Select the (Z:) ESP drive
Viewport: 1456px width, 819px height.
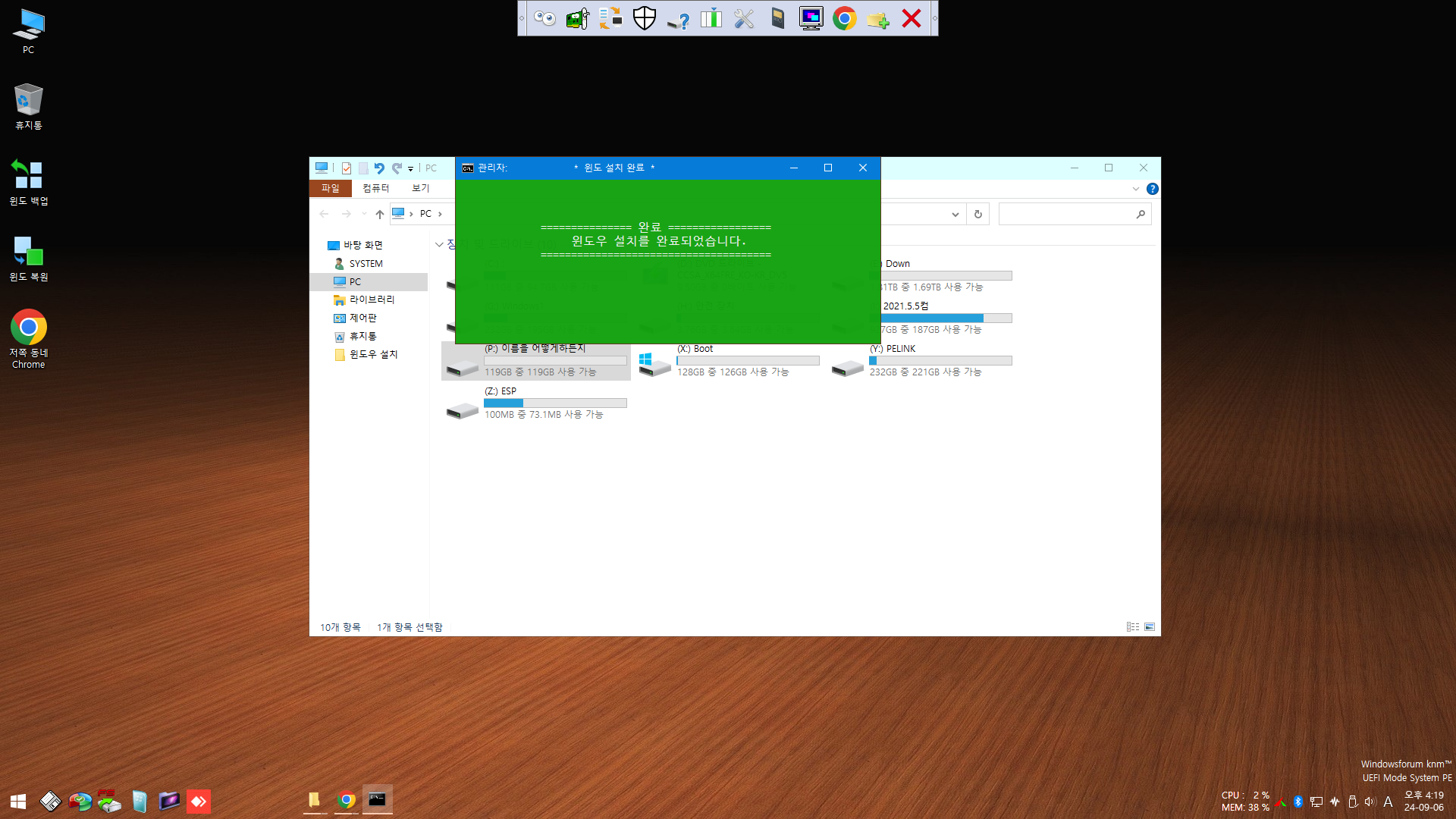click(x=536, y=403)
